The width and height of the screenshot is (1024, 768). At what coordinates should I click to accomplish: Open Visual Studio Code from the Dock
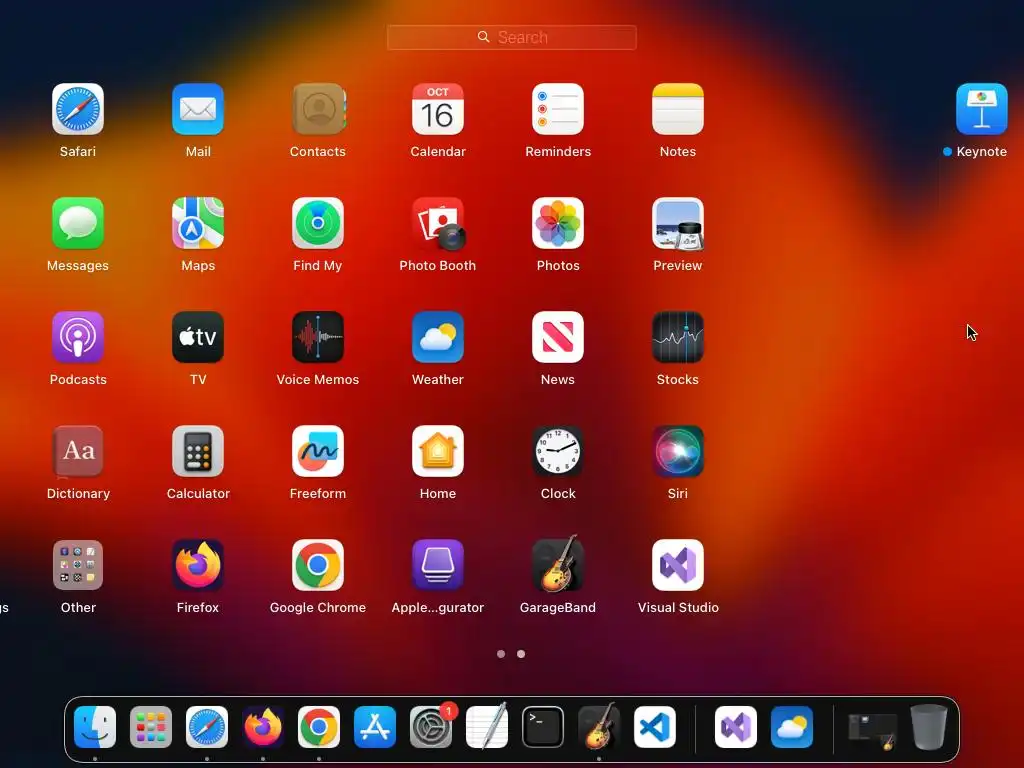(x=655, y=727)
